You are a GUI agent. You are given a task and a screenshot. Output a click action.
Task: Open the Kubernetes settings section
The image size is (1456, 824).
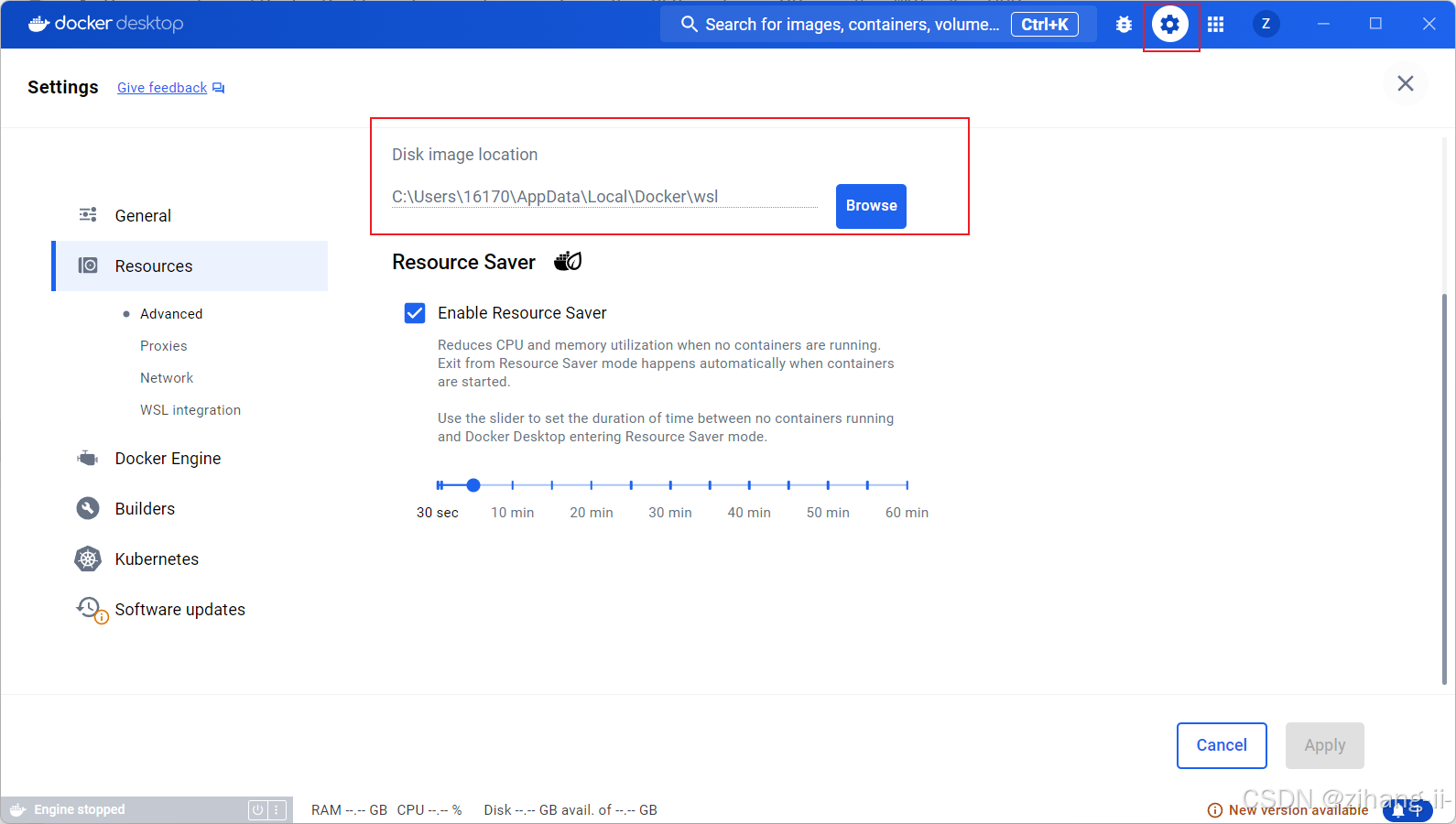[190, 558]
